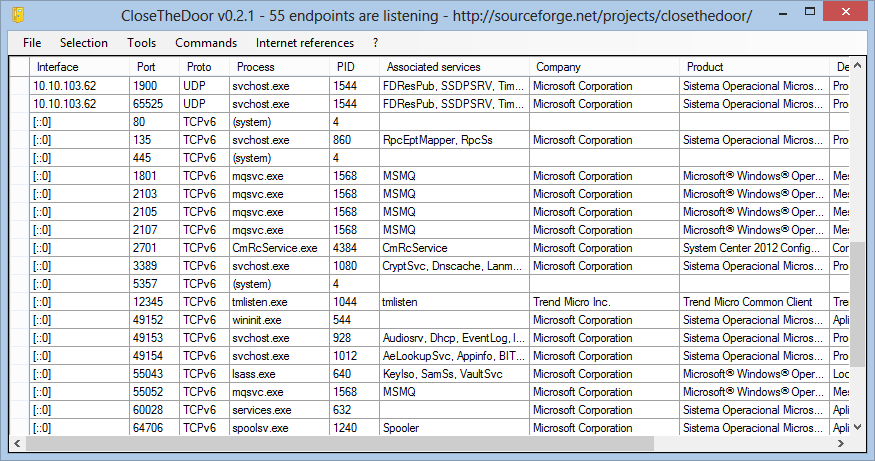Click the vertical scrollbar down arrow
875x461 pixels.
(x=858, y=427)
